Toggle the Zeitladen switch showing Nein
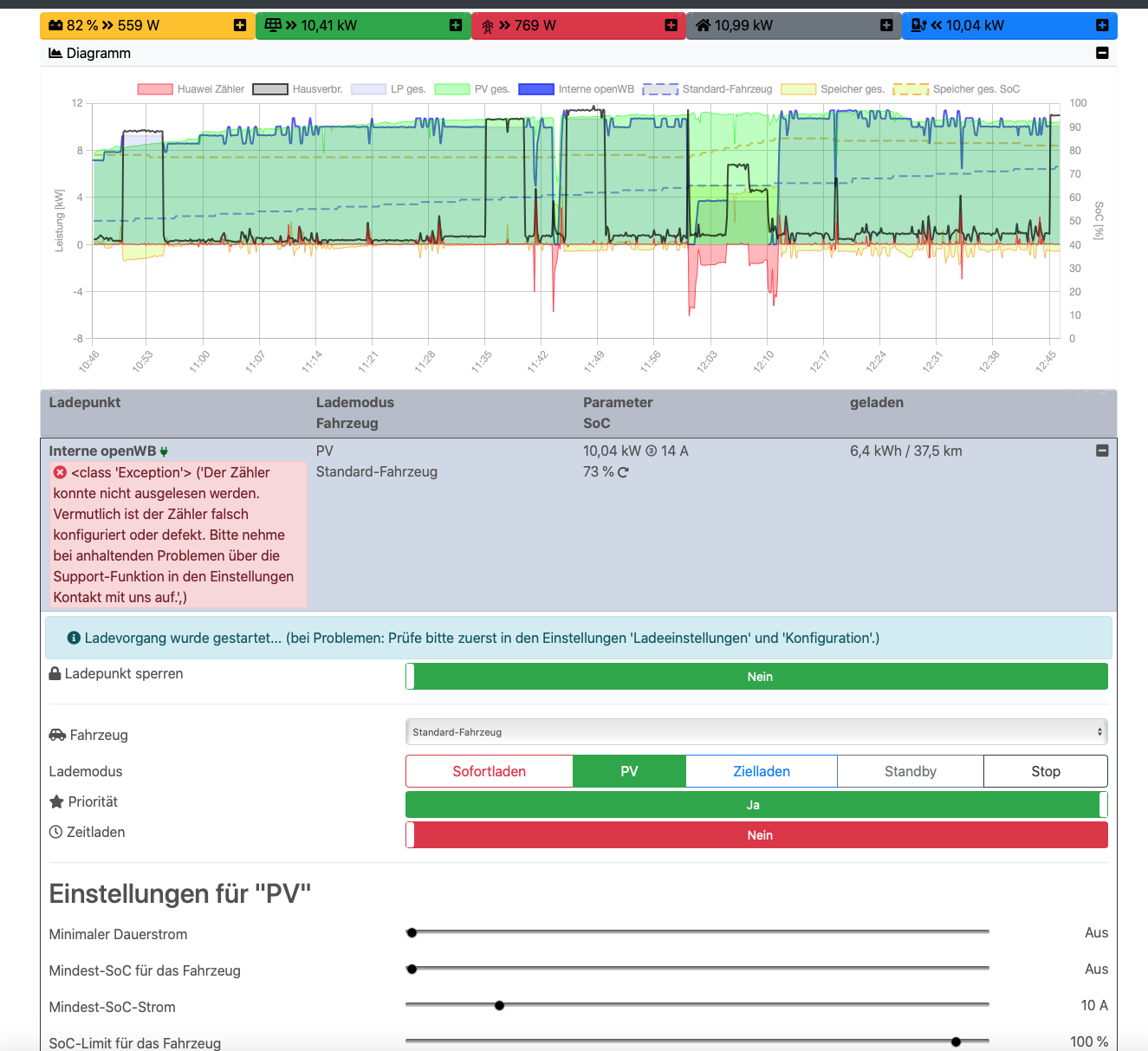 756,835
